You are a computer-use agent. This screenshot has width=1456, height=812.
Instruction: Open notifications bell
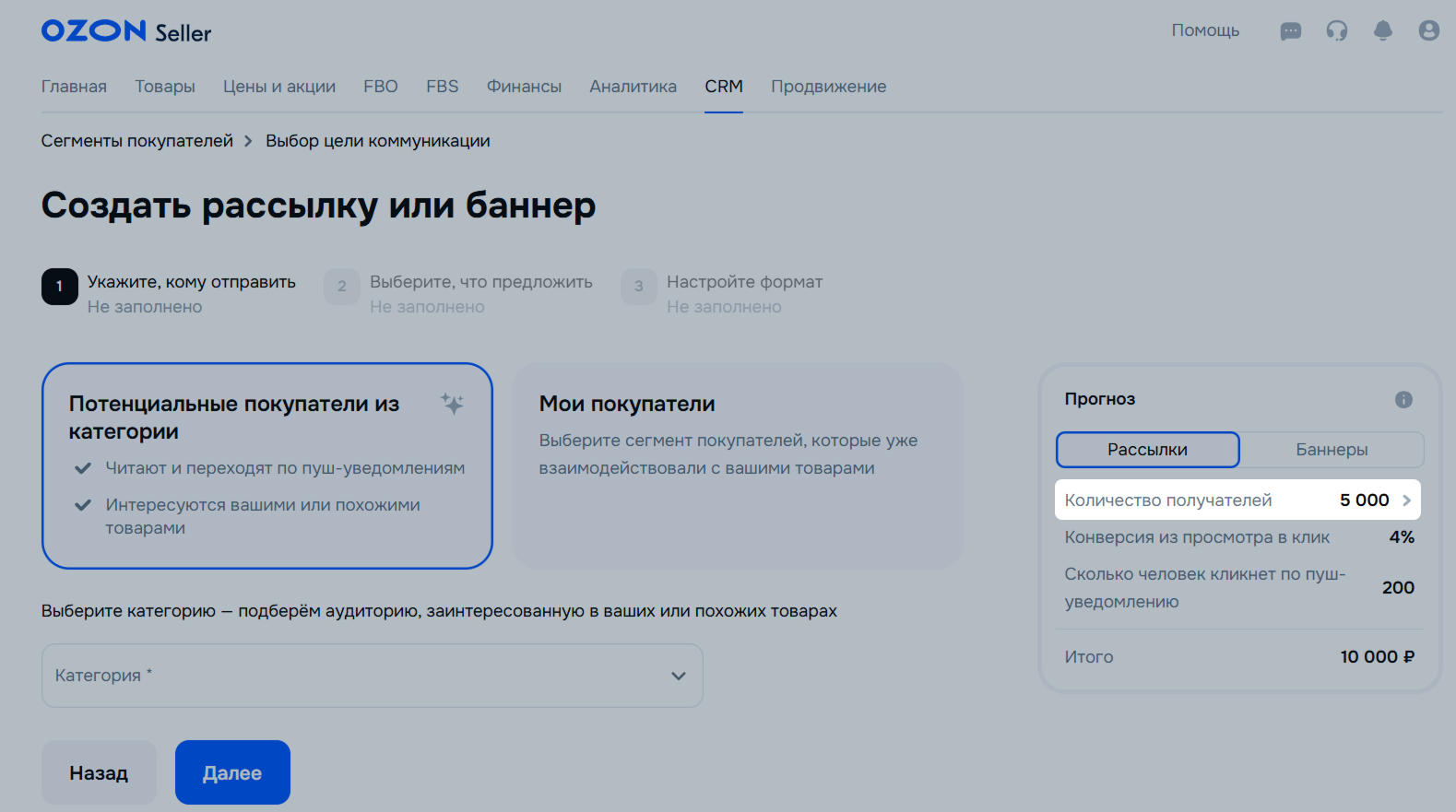[x=1382, y=31]
